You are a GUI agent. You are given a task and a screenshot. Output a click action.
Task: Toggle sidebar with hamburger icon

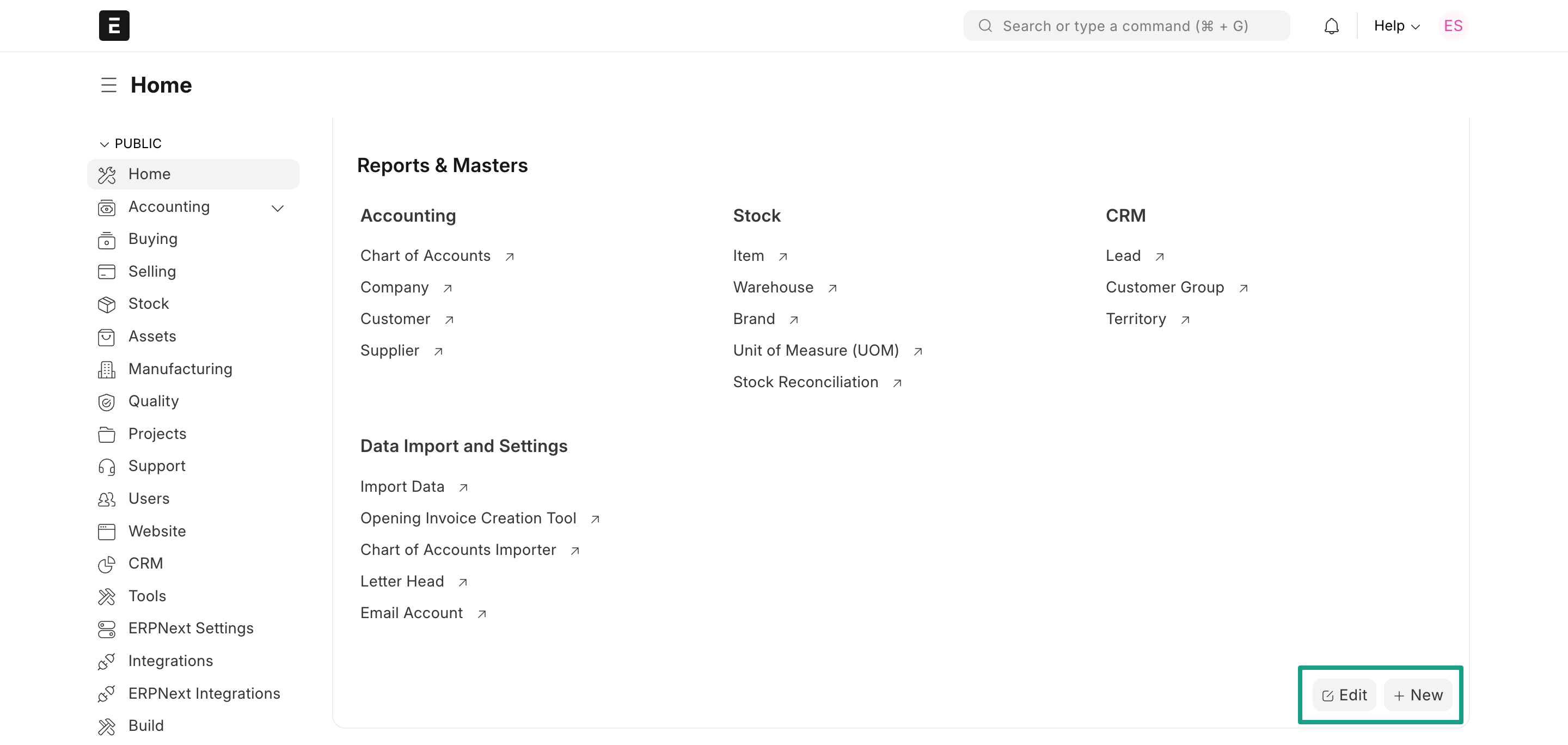click(108, 84)
